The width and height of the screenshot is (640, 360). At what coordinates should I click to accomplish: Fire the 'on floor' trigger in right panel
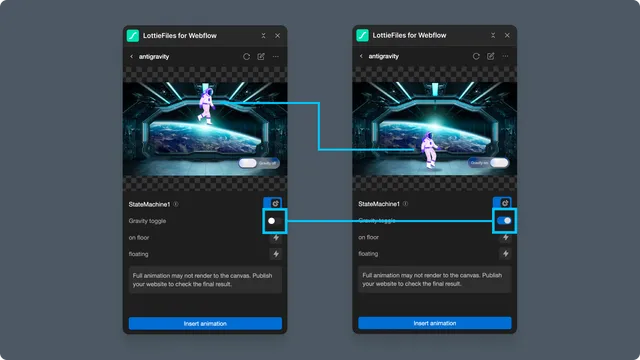[x=505, y=237]
